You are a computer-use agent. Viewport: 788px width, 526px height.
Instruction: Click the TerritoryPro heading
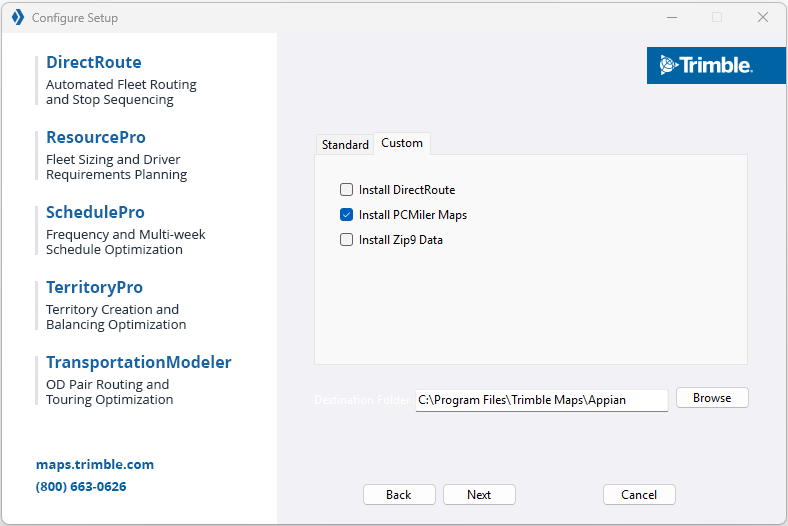(x=94, y=287)
